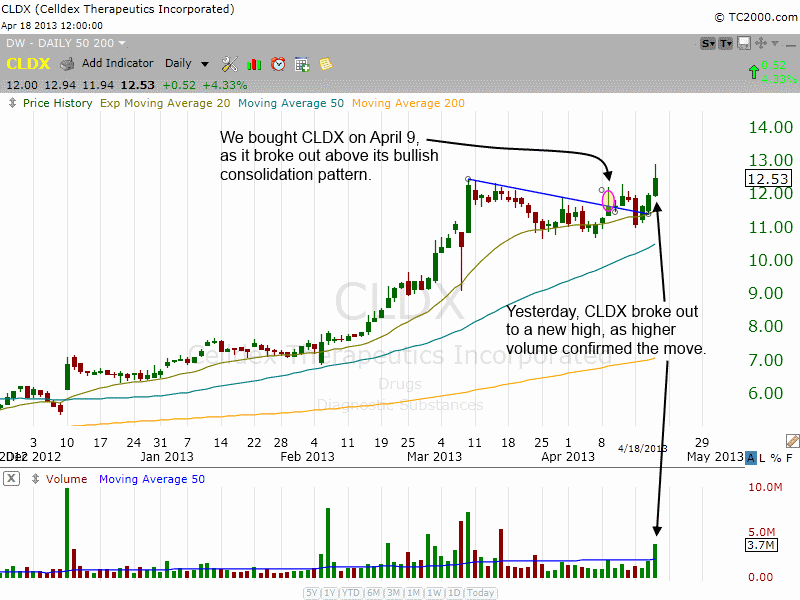Image resolution: width=800 pixels, height=600 pixels.
Task: Select the Today time range tab
Action: [478, 592]
